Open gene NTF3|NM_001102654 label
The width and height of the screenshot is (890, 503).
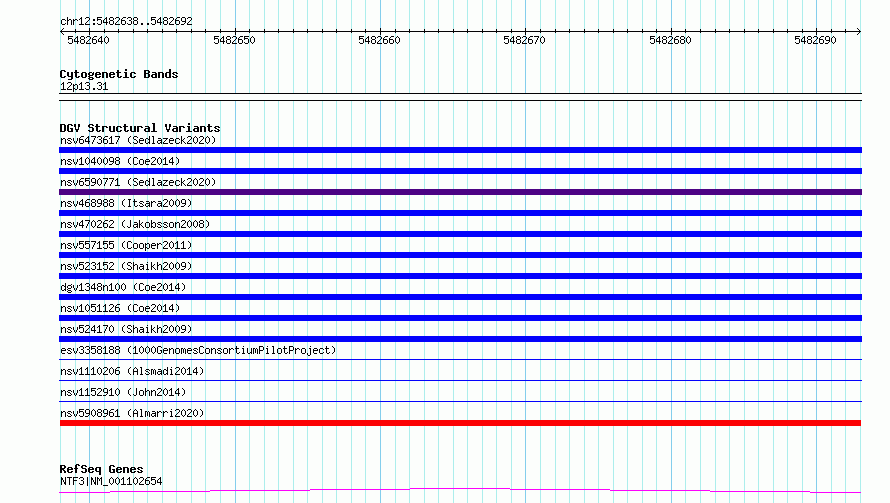(111, 481)
